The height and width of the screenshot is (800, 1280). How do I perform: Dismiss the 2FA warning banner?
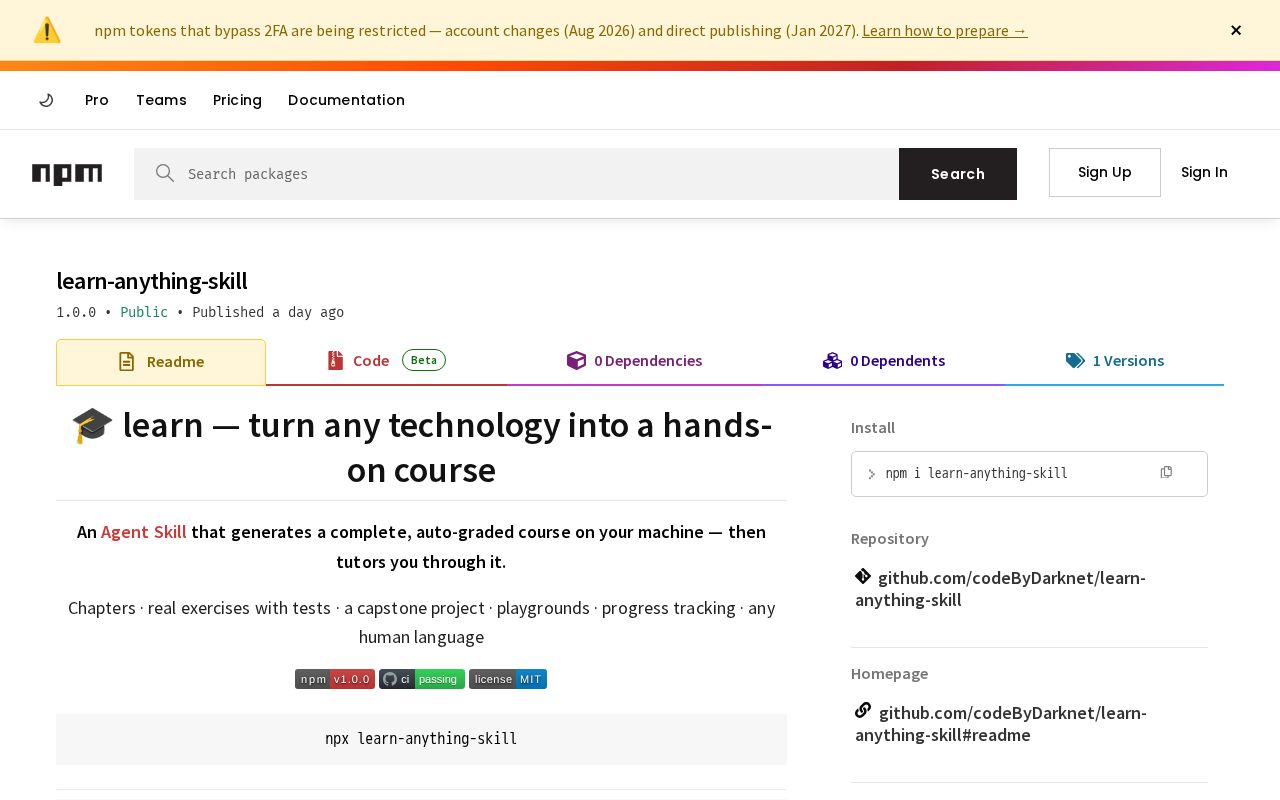pos(1236,30)
